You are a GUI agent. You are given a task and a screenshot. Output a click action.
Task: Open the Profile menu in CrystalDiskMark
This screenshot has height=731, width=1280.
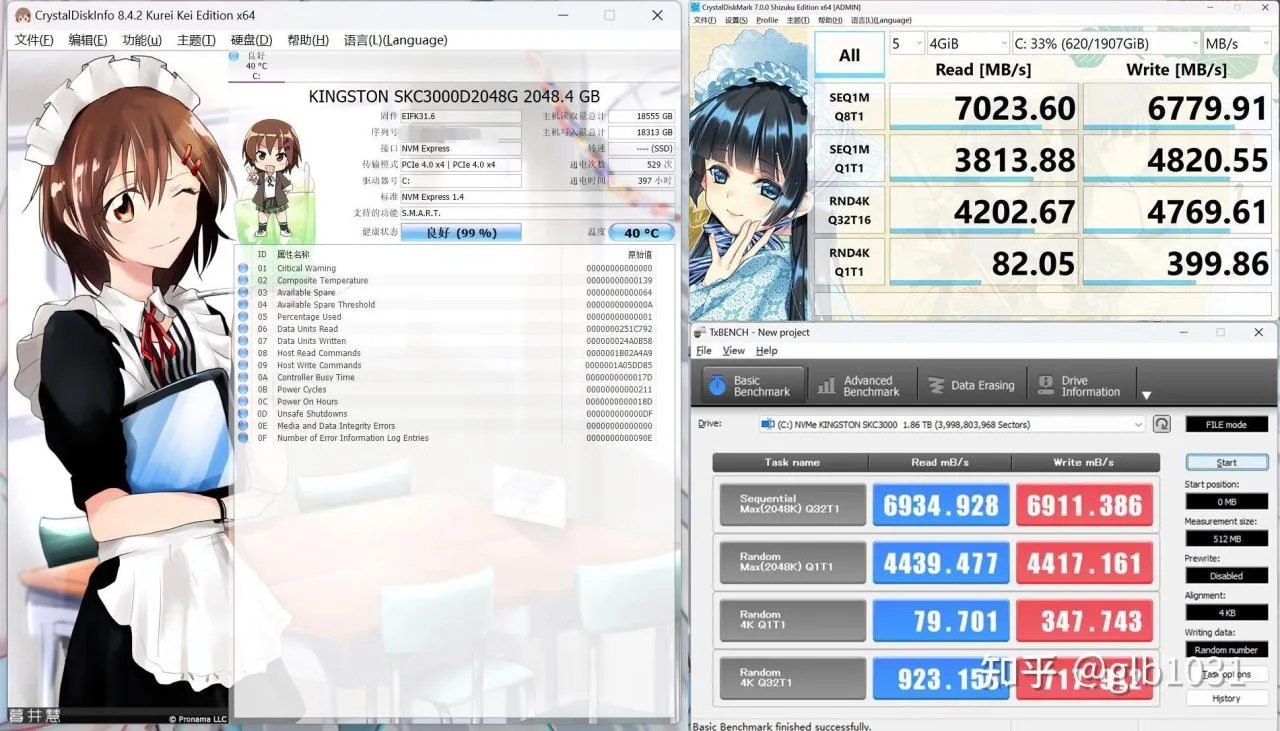point(768,20)
